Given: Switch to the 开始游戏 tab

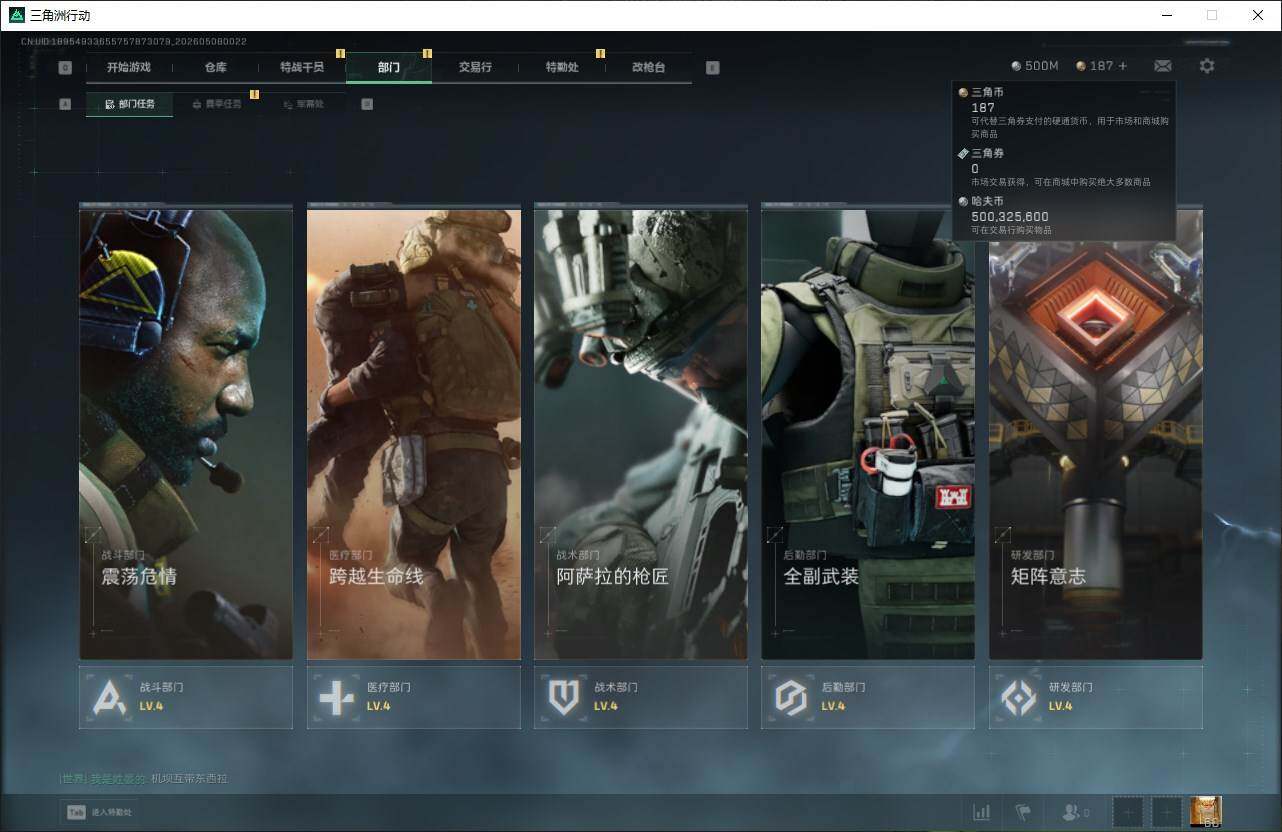Looking at the screenshot, I should coord(129,67).
